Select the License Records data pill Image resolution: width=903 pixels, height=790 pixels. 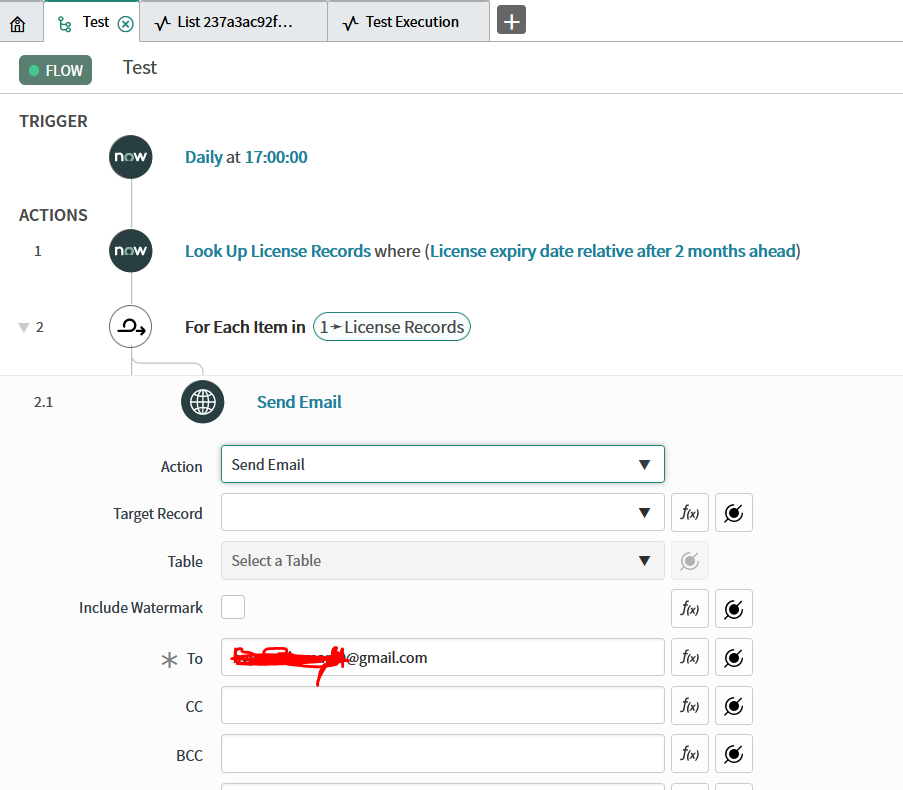pyautogui.click(x=392, y=326)
